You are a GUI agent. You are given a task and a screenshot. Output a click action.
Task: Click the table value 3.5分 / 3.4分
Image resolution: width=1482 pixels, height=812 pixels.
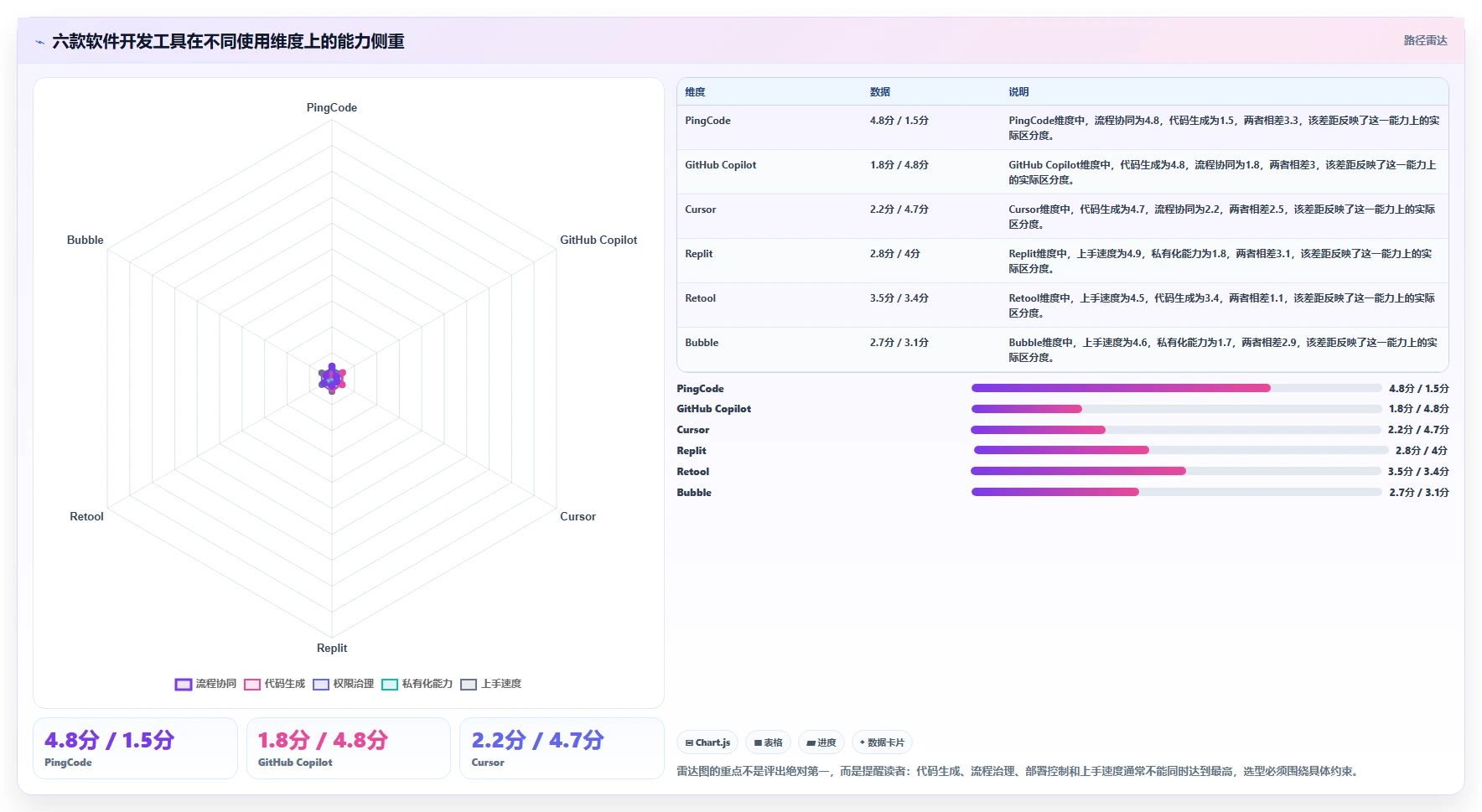pos(899,298)
